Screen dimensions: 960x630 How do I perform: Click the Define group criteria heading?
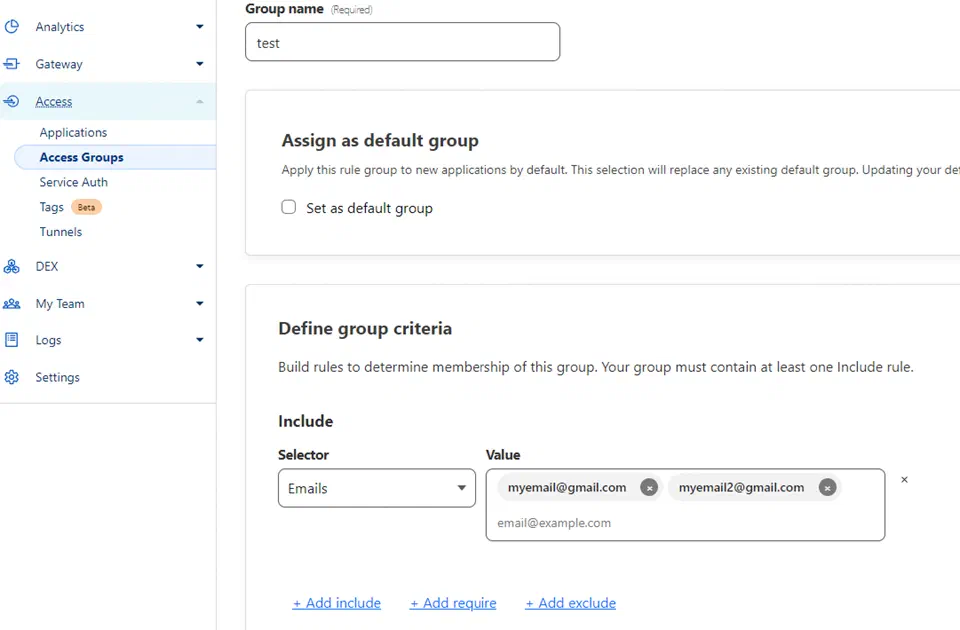point(365,329)
